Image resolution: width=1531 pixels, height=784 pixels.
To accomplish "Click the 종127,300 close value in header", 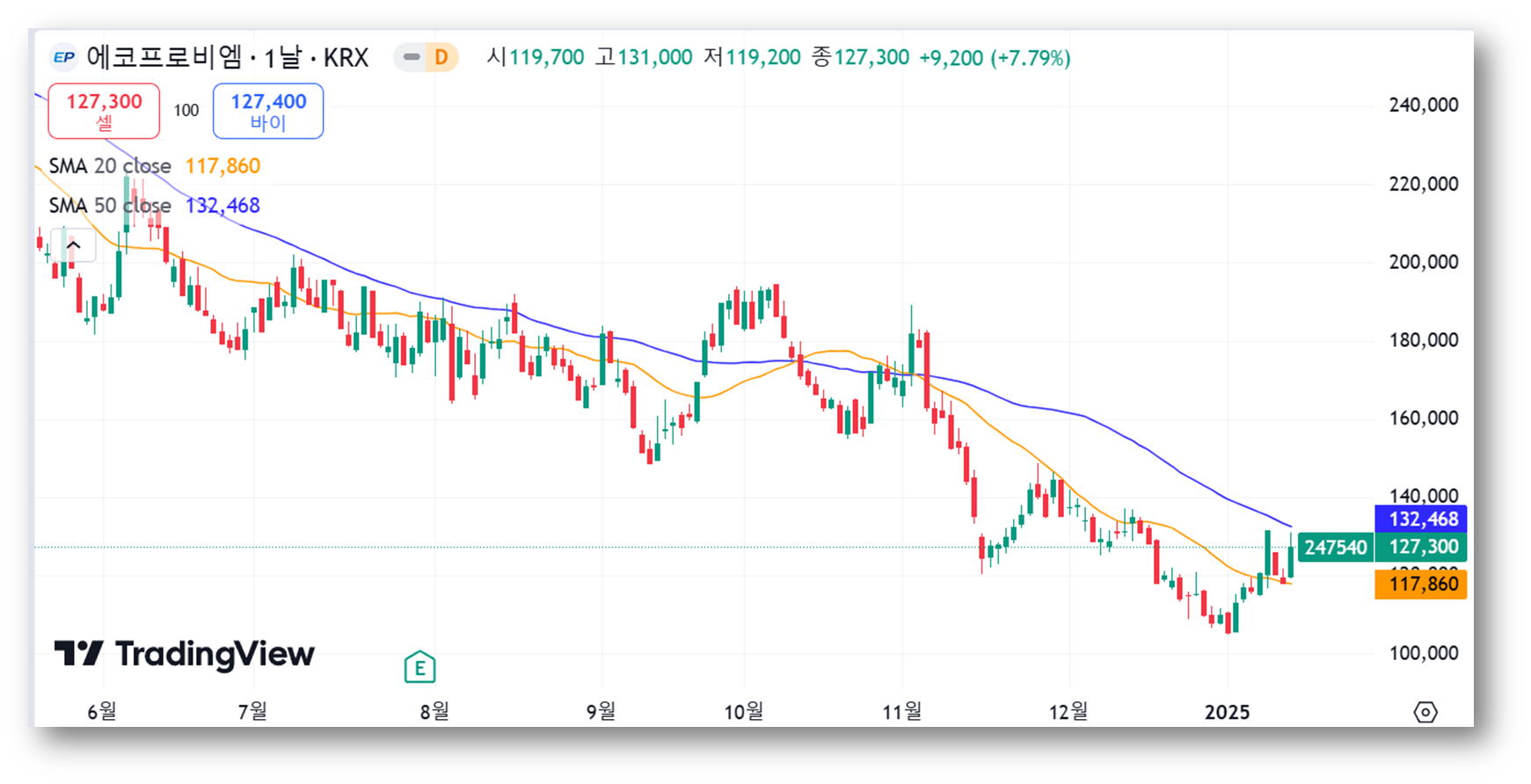I will tap(860, 58).
